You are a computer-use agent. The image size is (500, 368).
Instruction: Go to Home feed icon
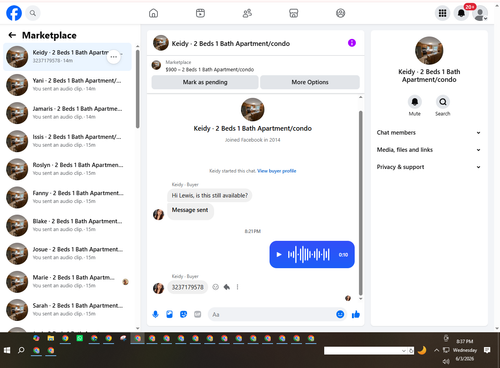pyautogui.click(x=153, y=13)
